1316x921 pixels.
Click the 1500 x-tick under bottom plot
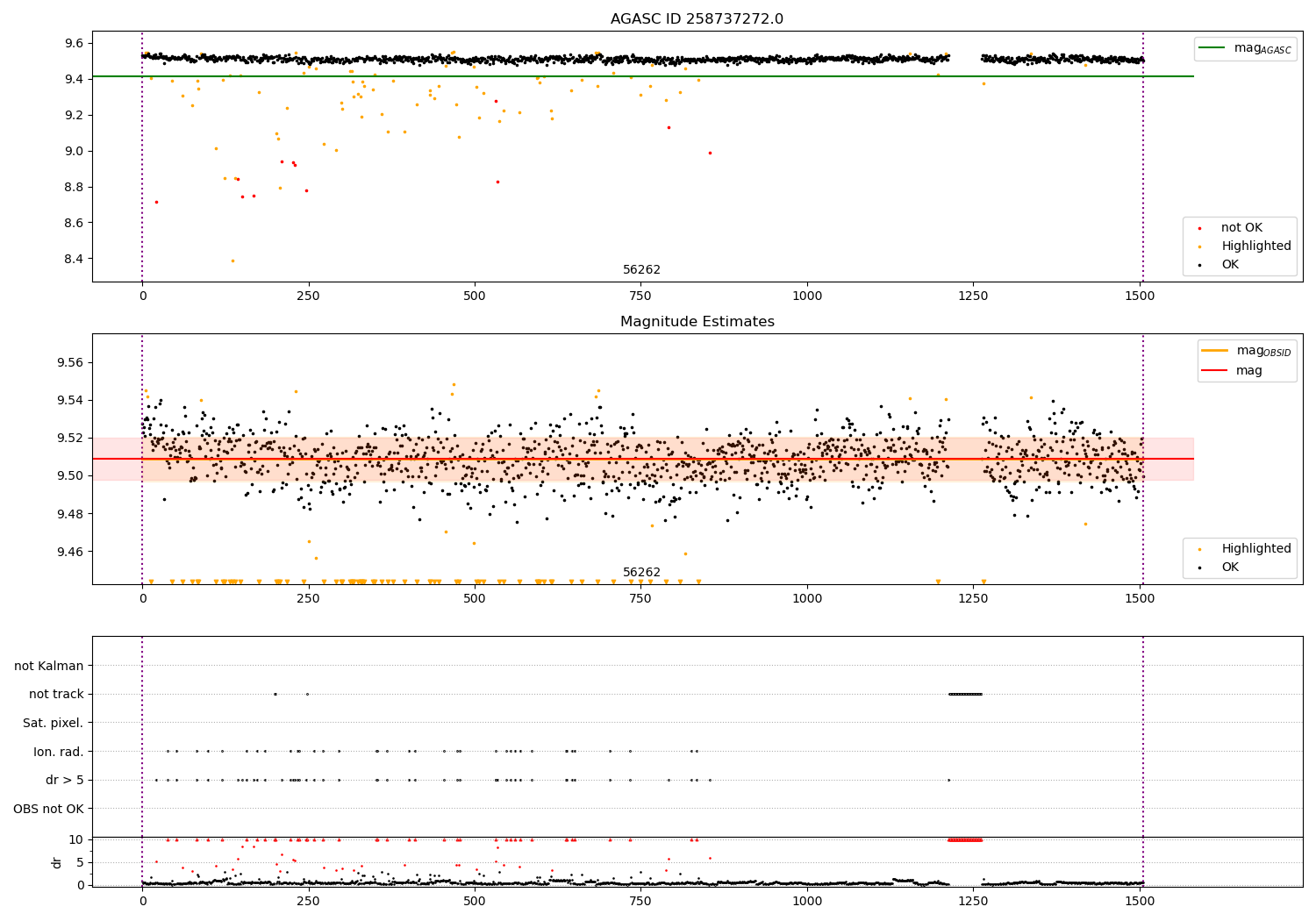[x=1140, y=902]
